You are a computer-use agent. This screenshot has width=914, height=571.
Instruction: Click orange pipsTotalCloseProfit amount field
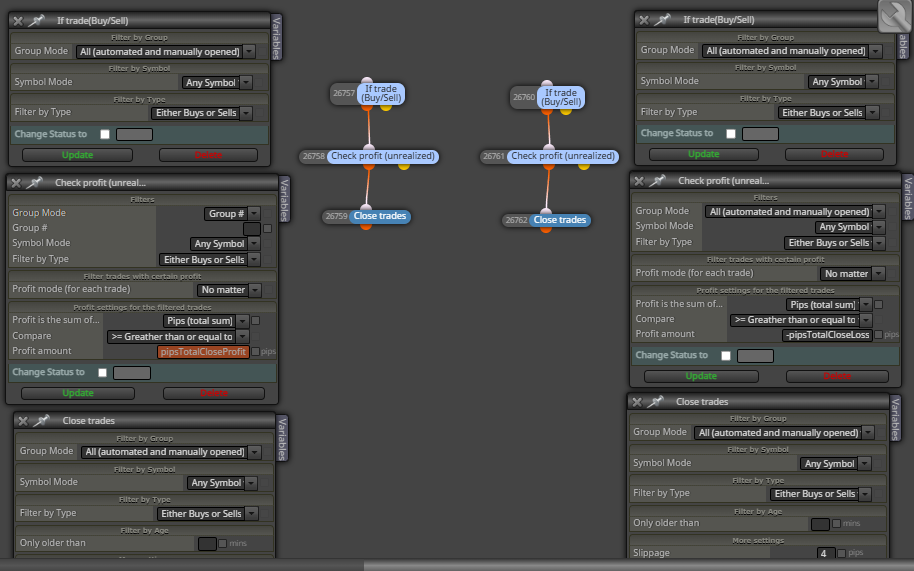(x=203, y=352)
